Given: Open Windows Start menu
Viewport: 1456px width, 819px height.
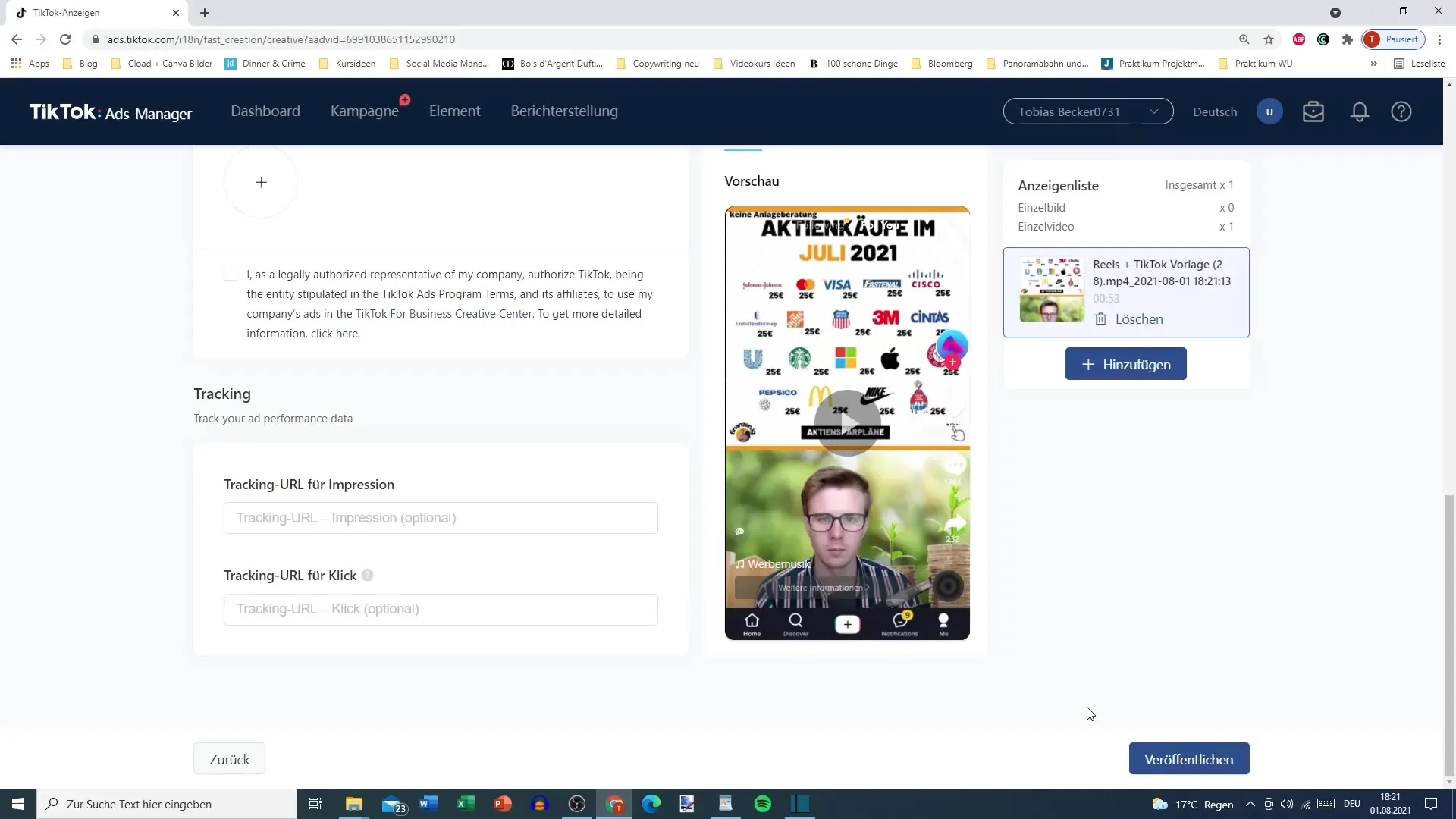Looking at the screenshot, I should (18, 804).
